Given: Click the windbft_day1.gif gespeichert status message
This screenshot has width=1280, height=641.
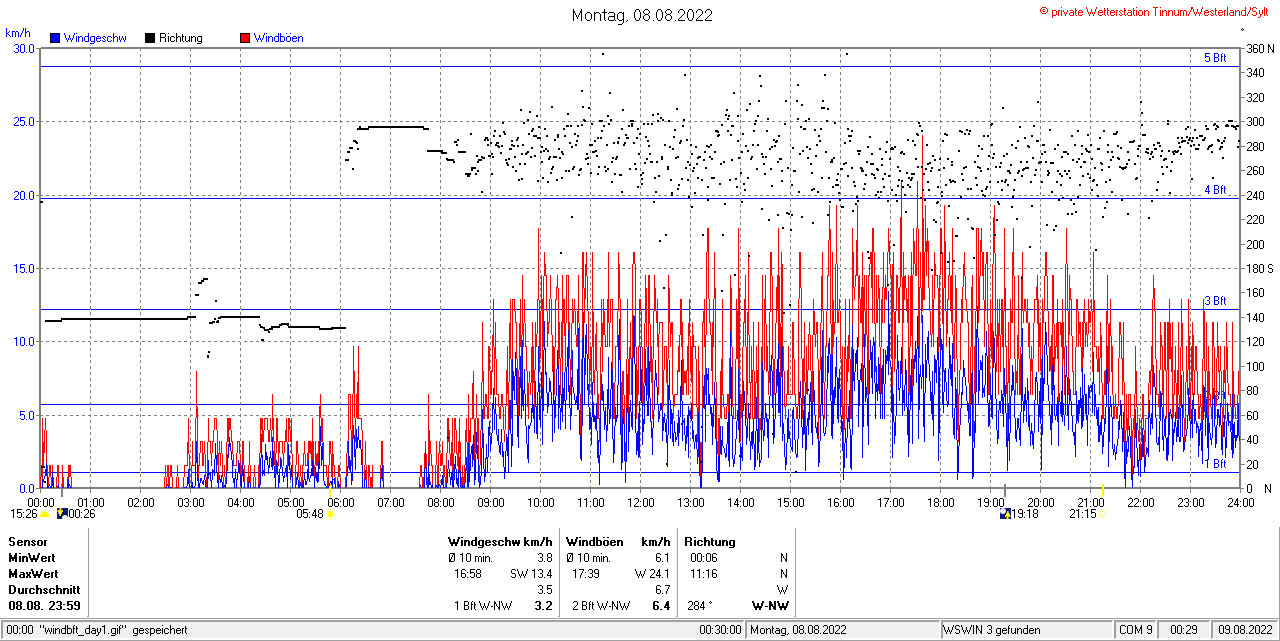Looking at the screenshot, I should pos(113,630).
